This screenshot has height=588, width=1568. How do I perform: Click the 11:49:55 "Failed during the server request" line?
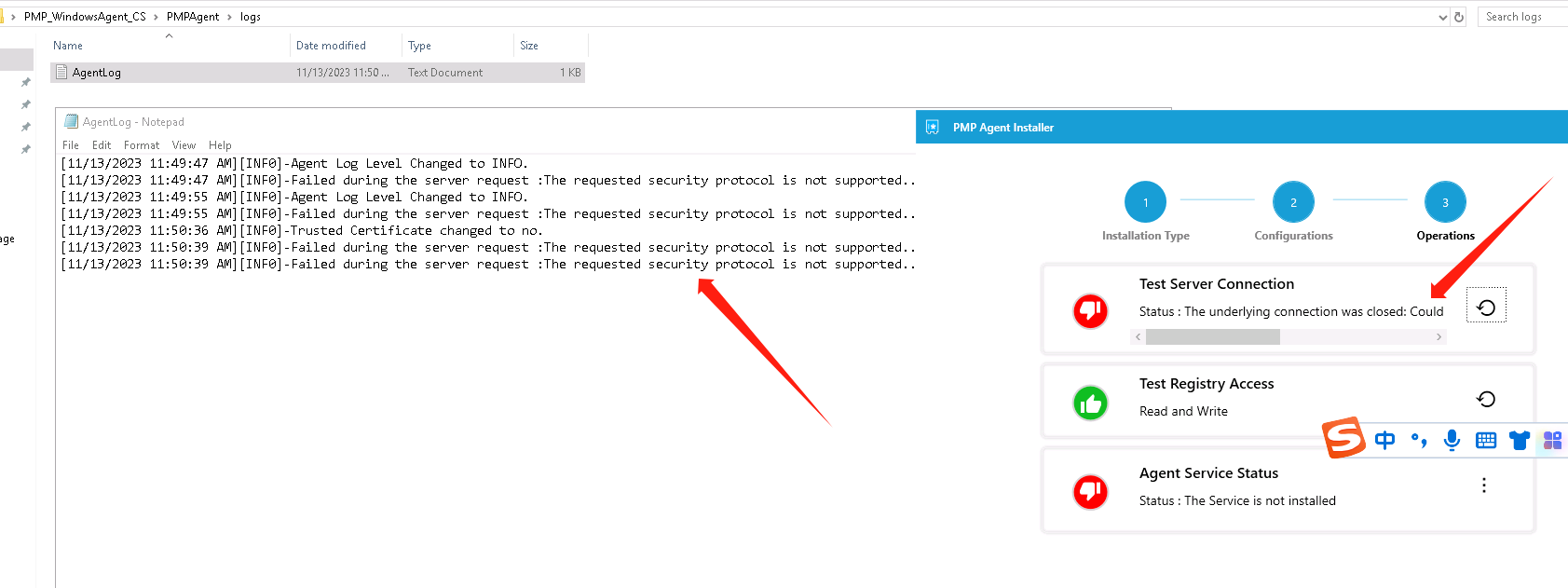tap(488, 214)
